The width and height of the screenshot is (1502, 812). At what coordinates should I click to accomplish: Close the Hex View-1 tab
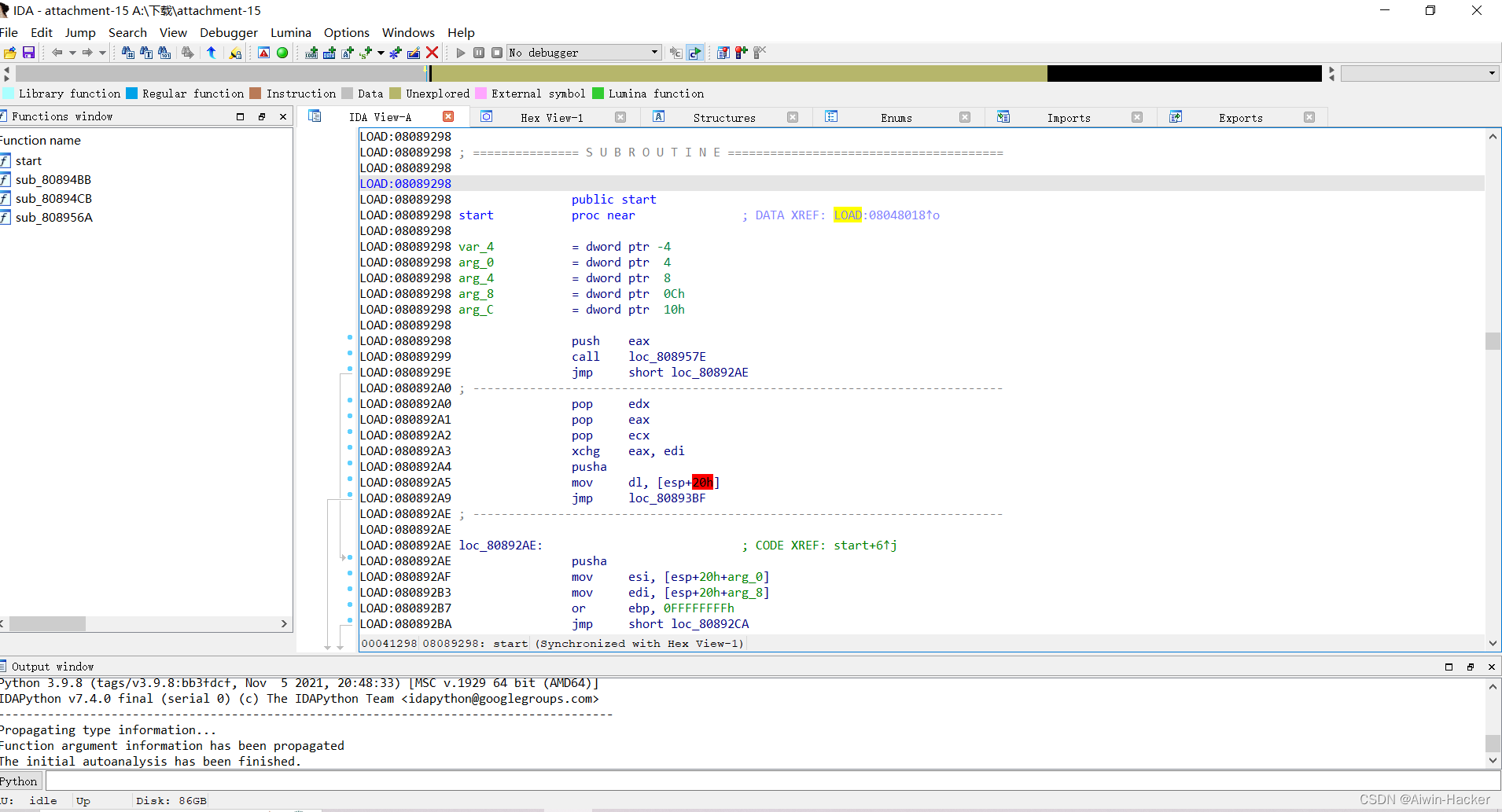click(x=620, y=117)
